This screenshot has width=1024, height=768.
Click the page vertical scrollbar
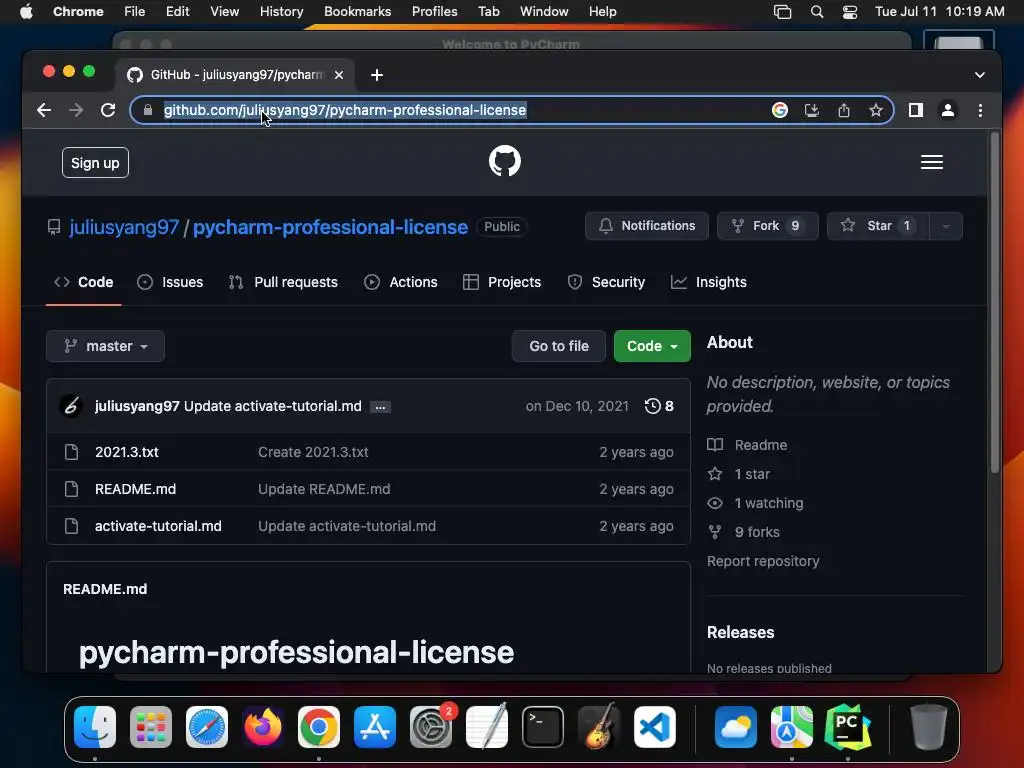tap(995, 303)
